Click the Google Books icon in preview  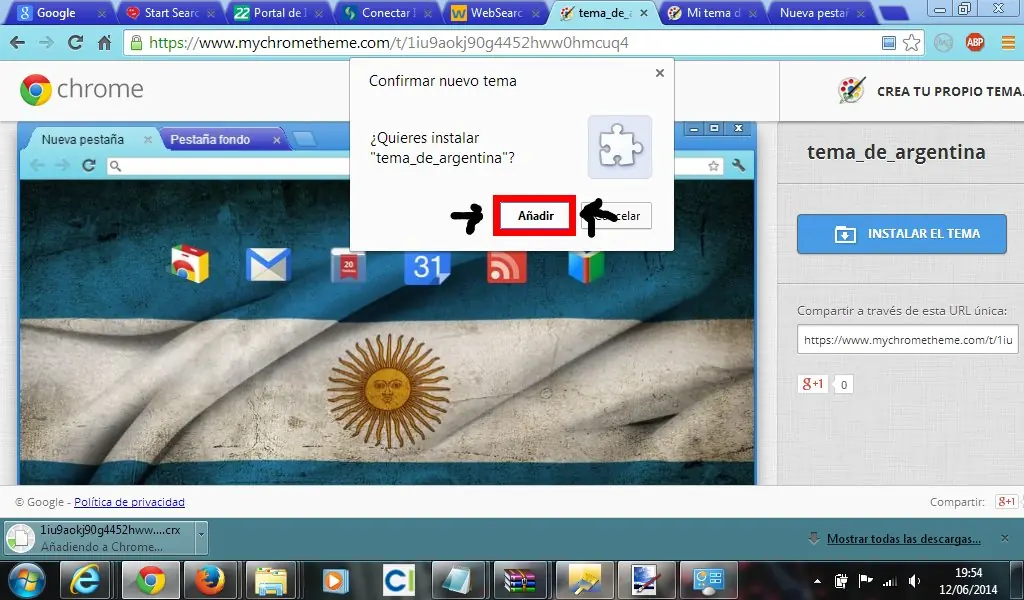coord(586,266)
